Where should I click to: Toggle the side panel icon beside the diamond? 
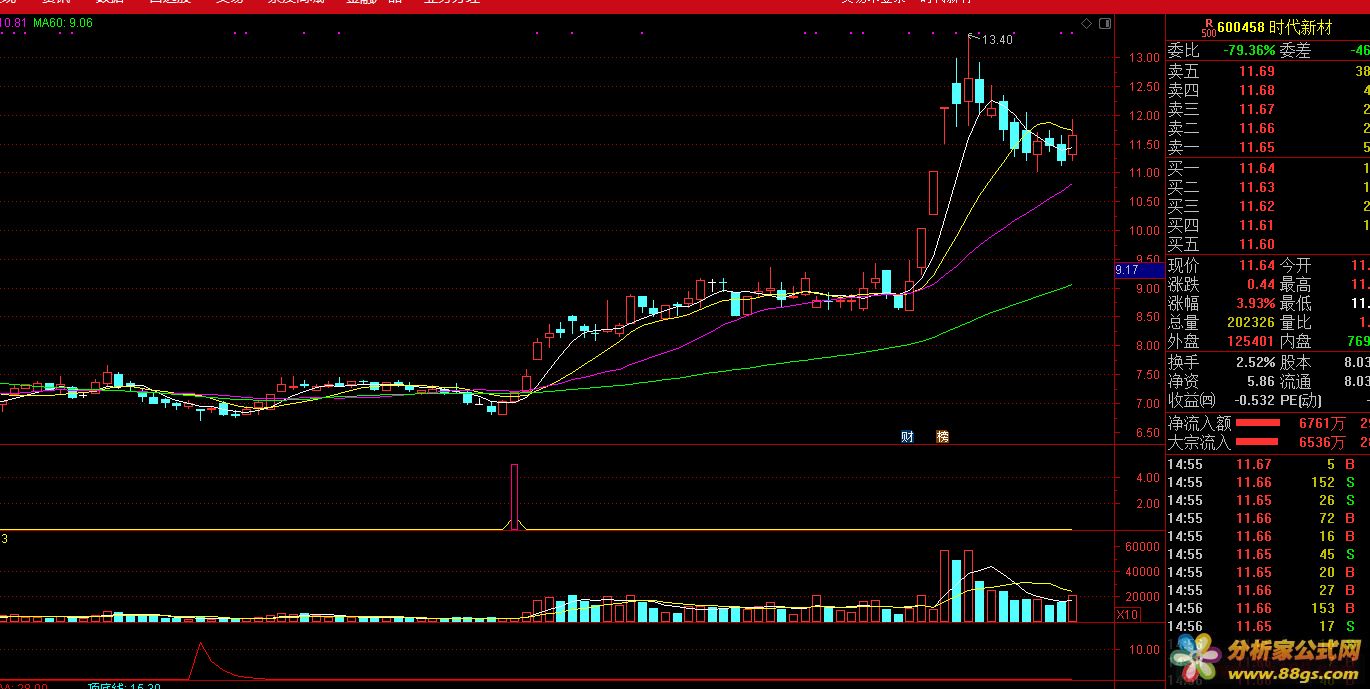coord(1104,22)
